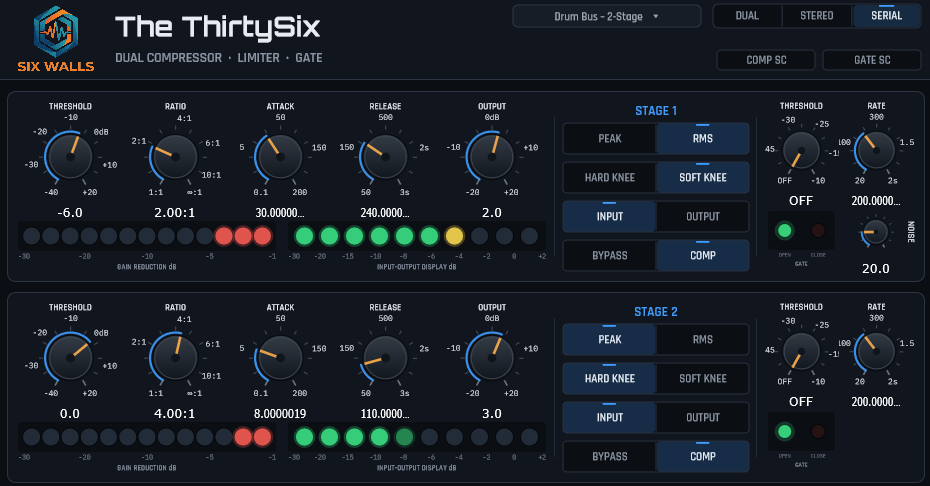
Task: Click Stage 2 compressor Threshold knob
Action: 70,358
